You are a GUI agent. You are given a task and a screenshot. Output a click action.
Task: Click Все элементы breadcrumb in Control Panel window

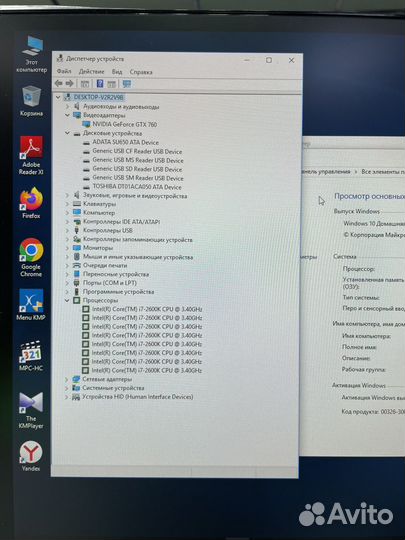pos(383,172)
